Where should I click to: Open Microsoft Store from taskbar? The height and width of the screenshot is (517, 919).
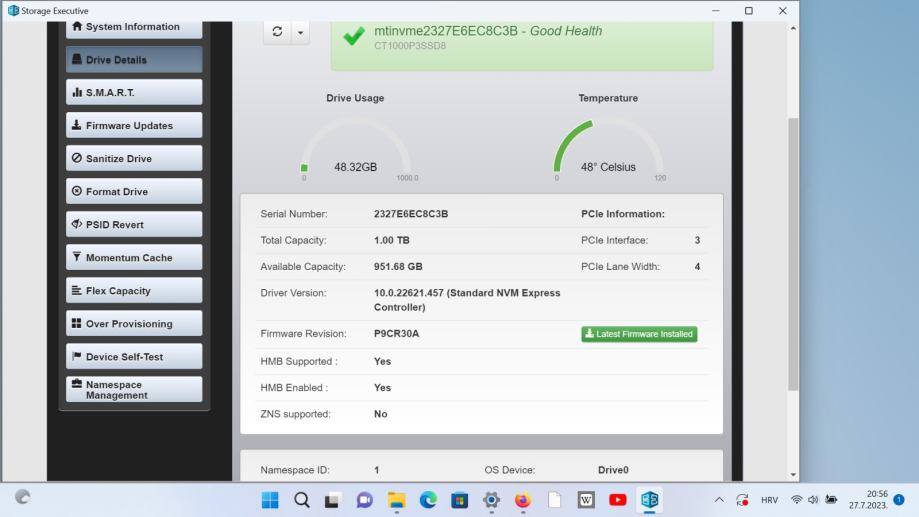460,500
